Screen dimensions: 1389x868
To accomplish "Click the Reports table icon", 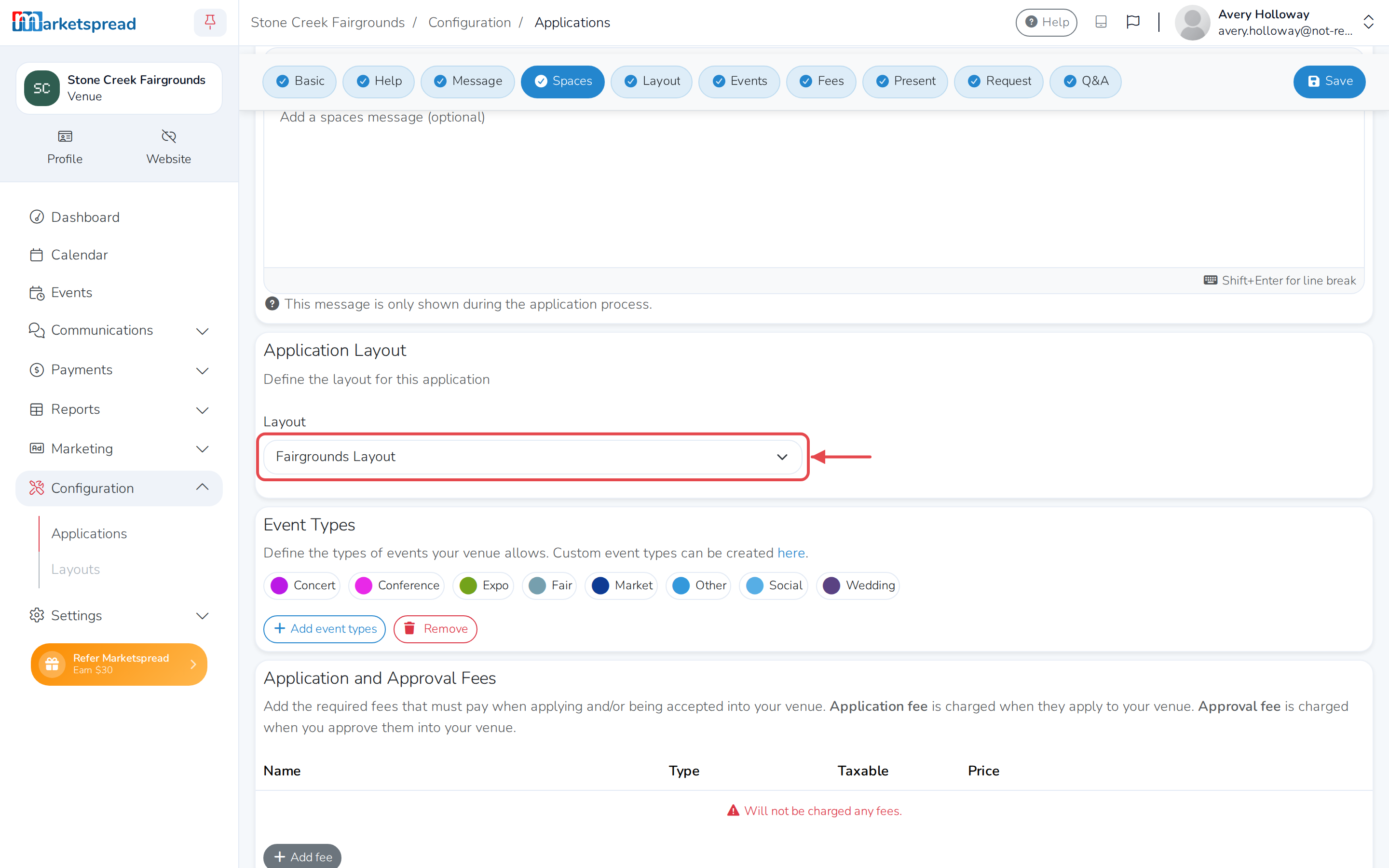I will pos(37,409).
